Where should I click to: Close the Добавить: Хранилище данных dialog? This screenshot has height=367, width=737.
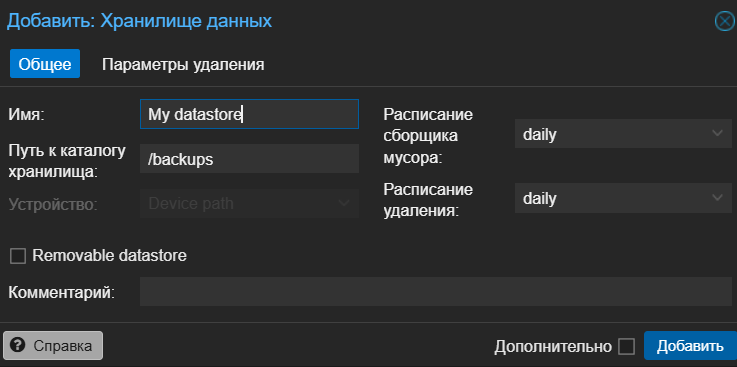(x=724, y=21)
